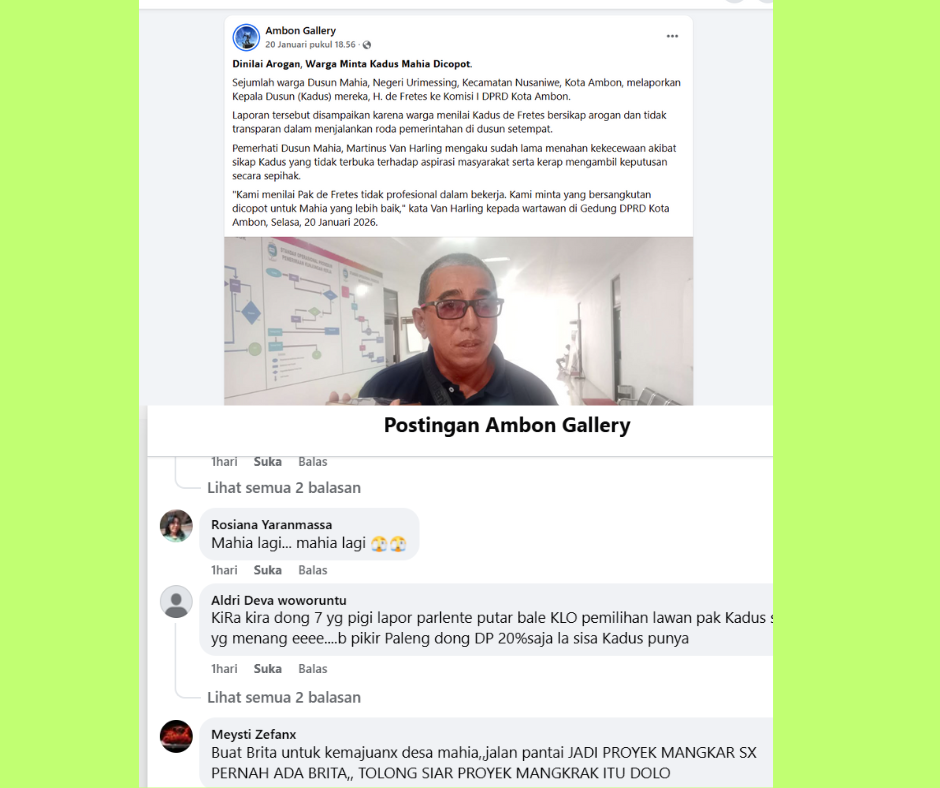The width and height of the screenshot is (940, 788).
Task: Expand first "Lihat semua 2 balasan" replies
Action: (x=284, y=488)
